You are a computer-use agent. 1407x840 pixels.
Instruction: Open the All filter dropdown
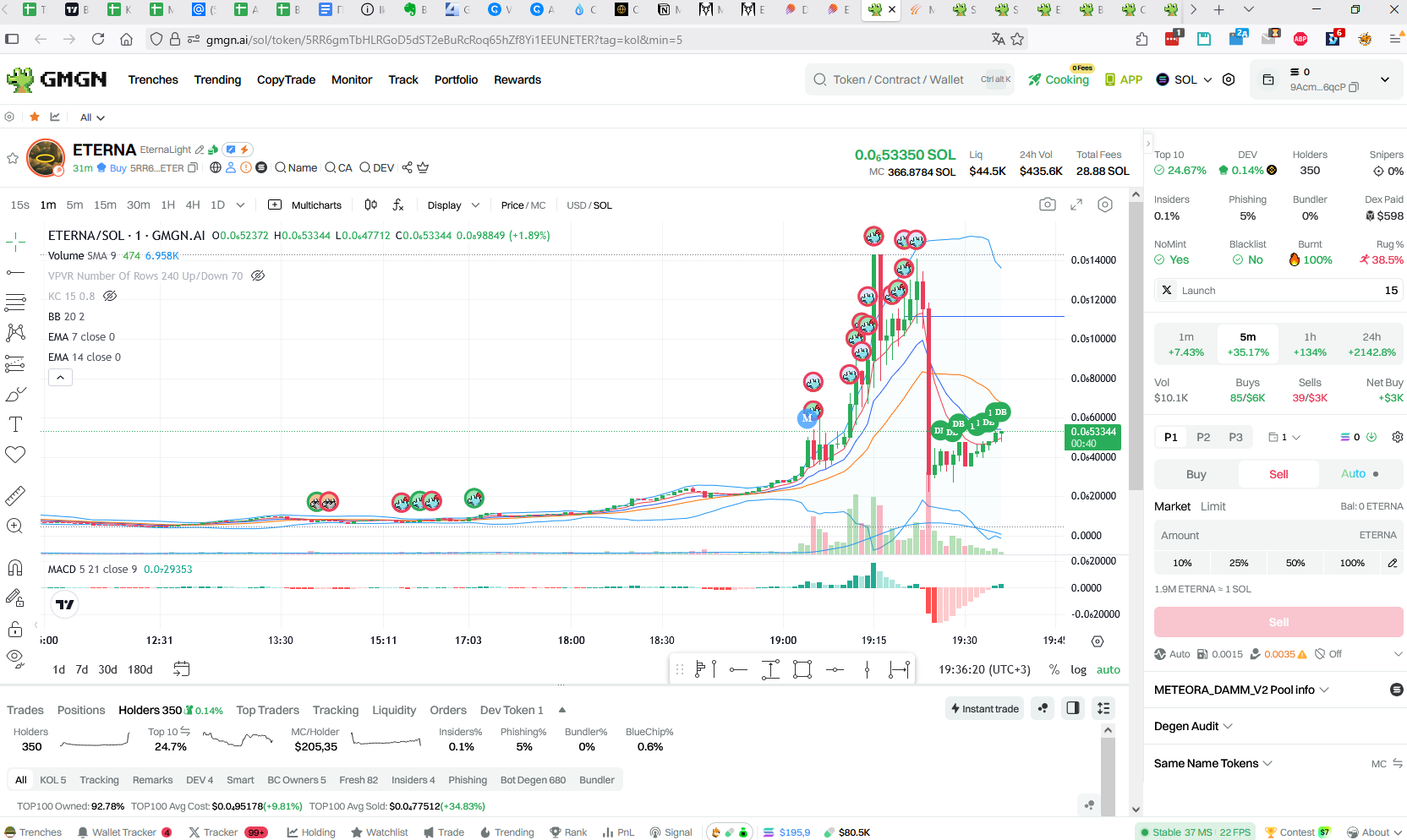point(92,117)
